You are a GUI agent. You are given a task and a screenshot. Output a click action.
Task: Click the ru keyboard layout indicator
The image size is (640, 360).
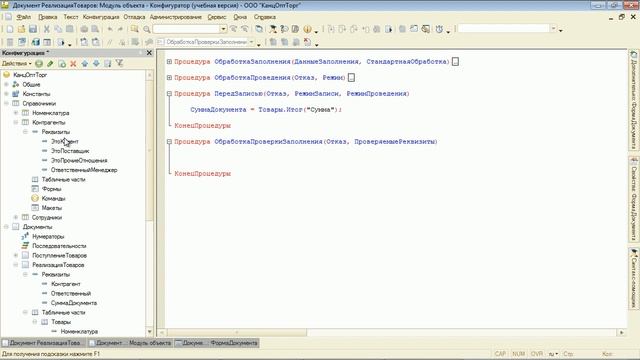click(553, 354)
